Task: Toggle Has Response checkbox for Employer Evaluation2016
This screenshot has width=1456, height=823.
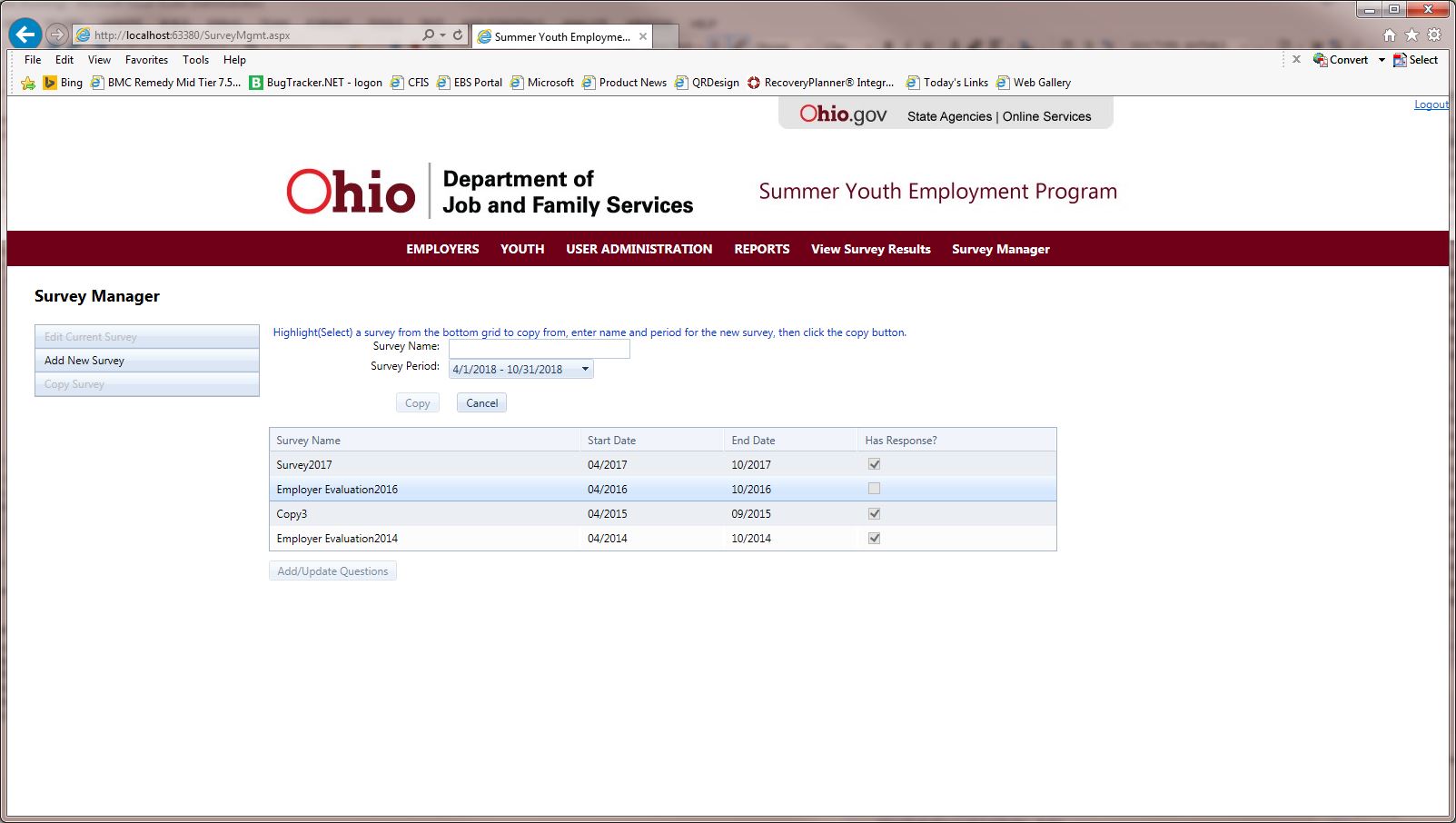Action: point(874,489)
